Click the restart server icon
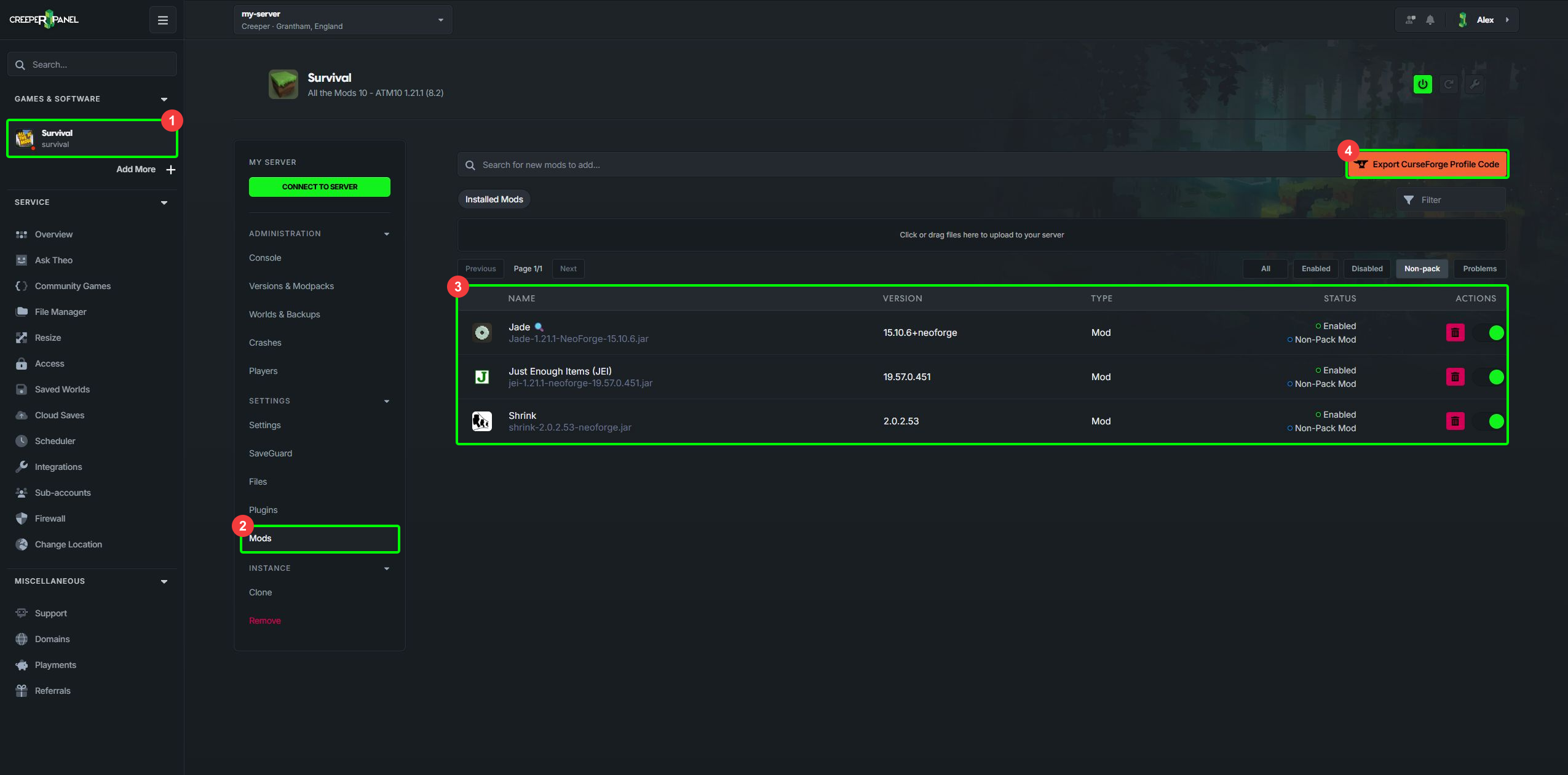 pos(1449,84)
